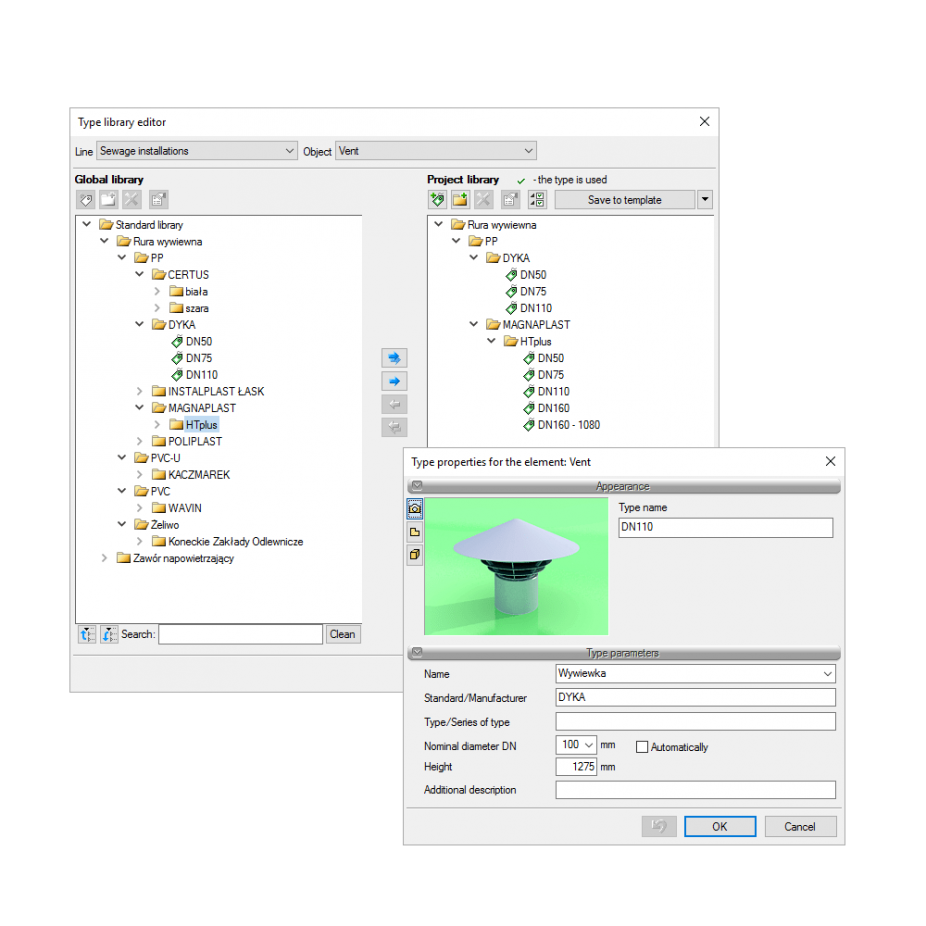Expand the WAVIN folder
The image size is (926, 926).
click(139, 508)
